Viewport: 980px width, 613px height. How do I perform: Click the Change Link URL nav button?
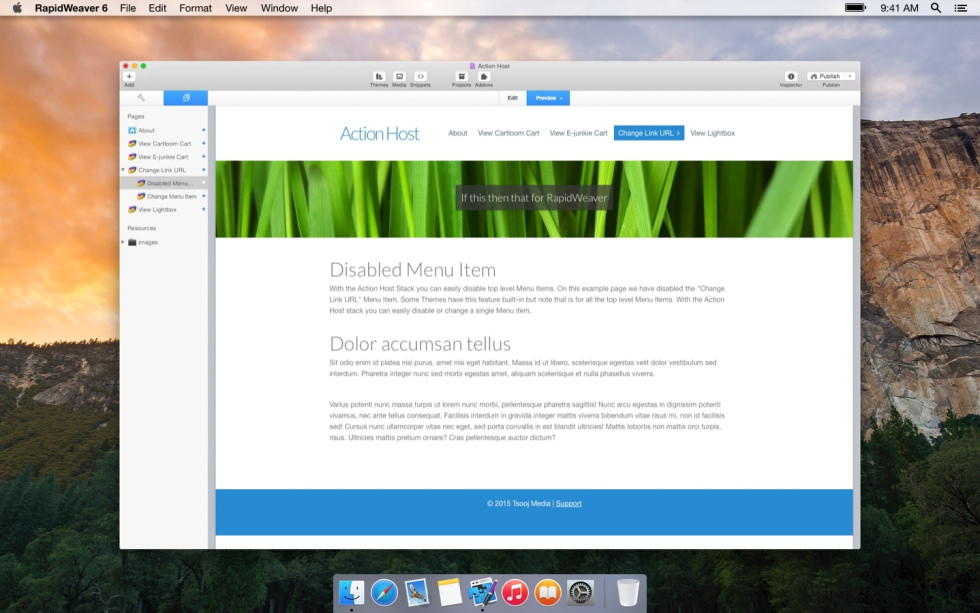coord(649,133)
